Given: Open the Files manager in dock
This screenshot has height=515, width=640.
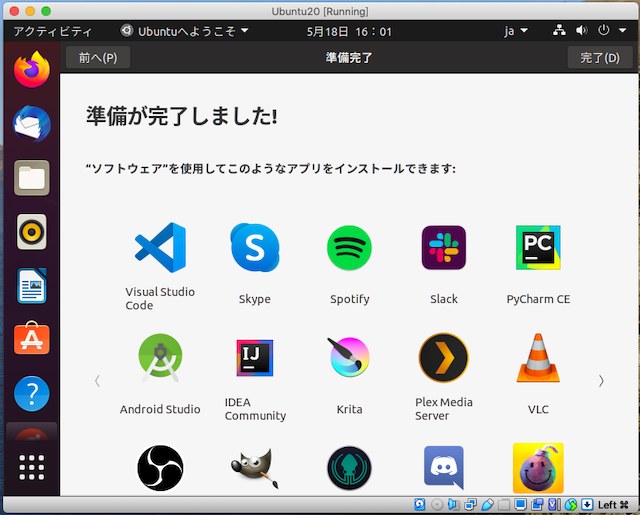Looking at the screenshot, I should tap(32, 178).
